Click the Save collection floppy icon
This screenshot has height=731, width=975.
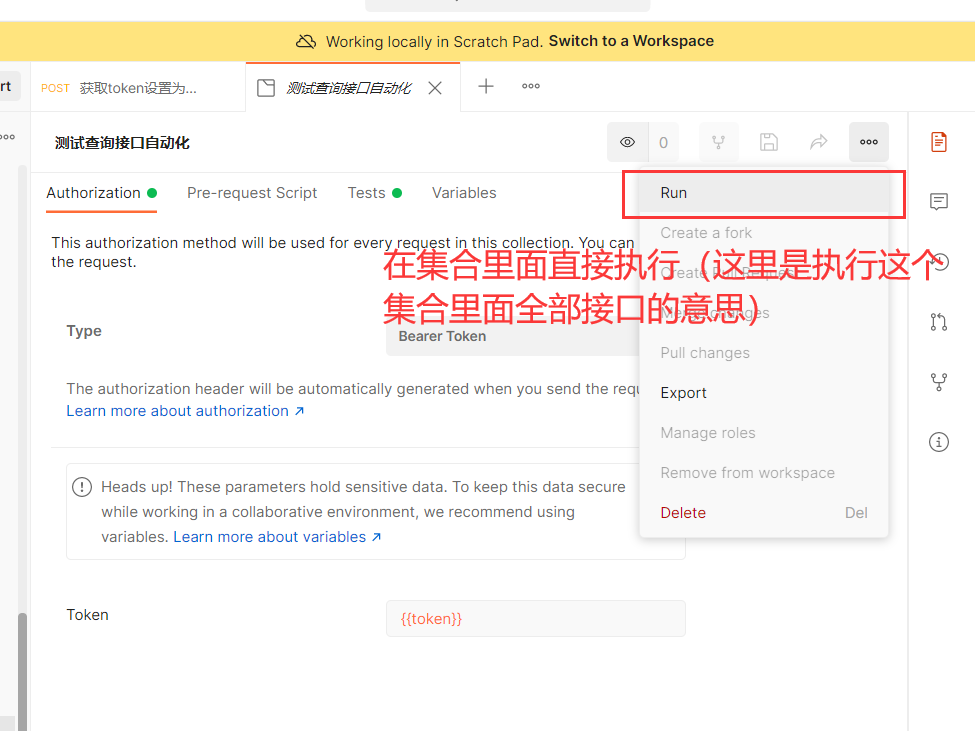[769, 142]
